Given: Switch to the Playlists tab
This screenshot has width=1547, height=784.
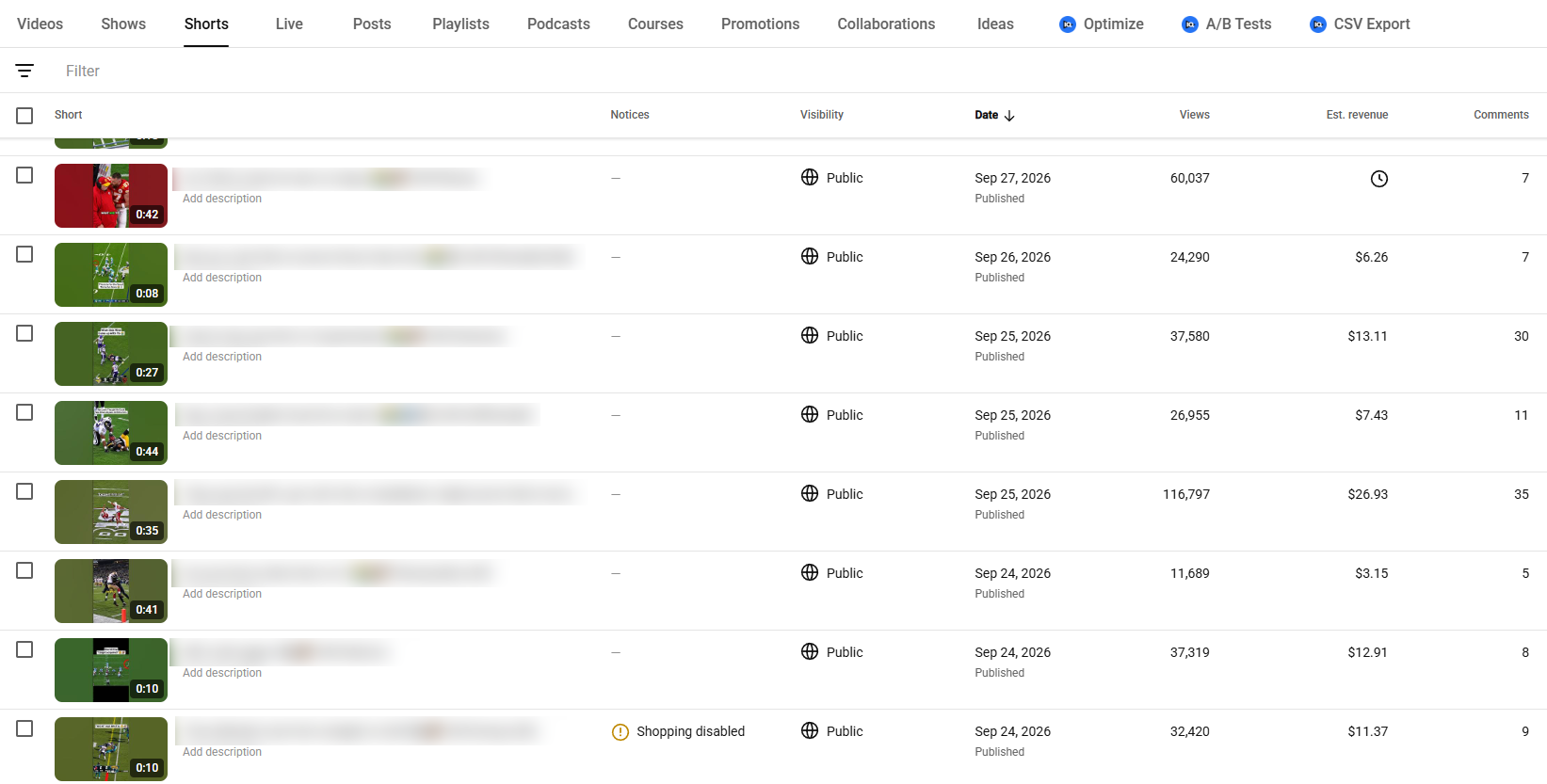Looking at the screenshot, I should click(x=460, y=24).
